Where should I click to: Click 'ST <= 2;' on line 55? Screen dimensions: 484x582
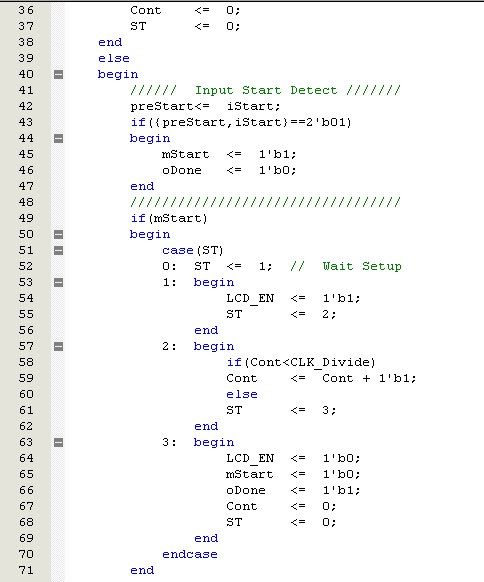coord(281,314)
